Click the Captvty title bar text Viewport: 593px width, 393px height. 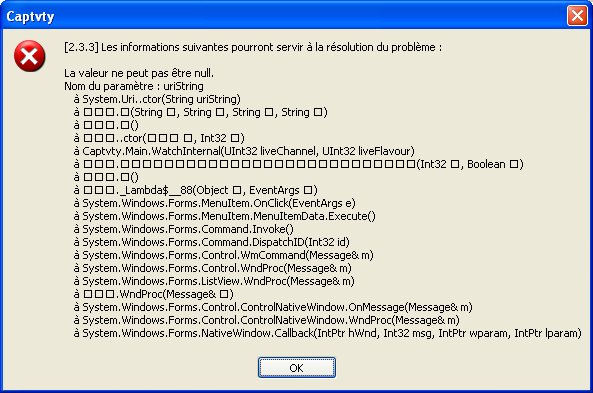click(x=30, y=16)
